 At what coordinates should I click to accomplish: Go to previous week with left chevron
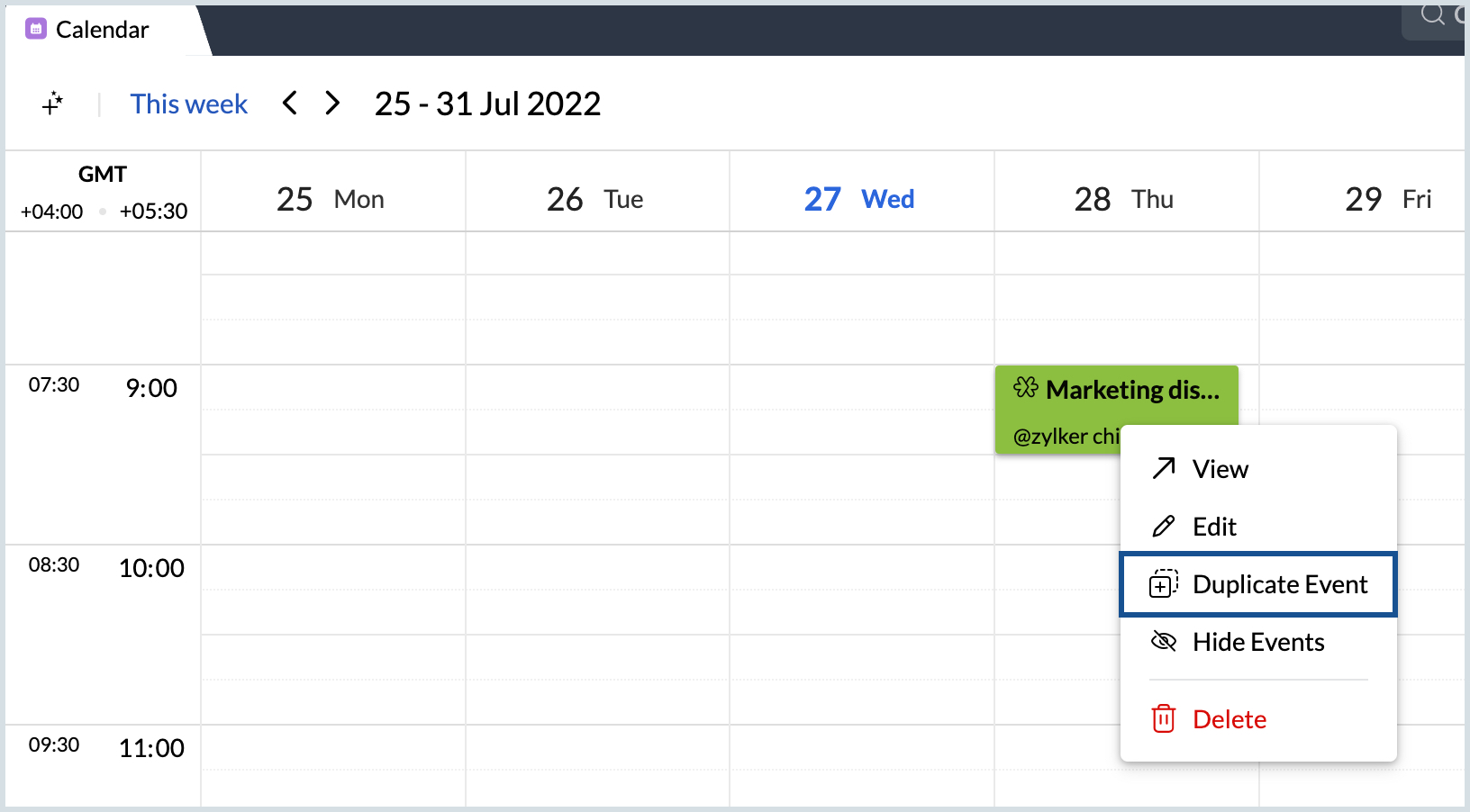(290, 104)
